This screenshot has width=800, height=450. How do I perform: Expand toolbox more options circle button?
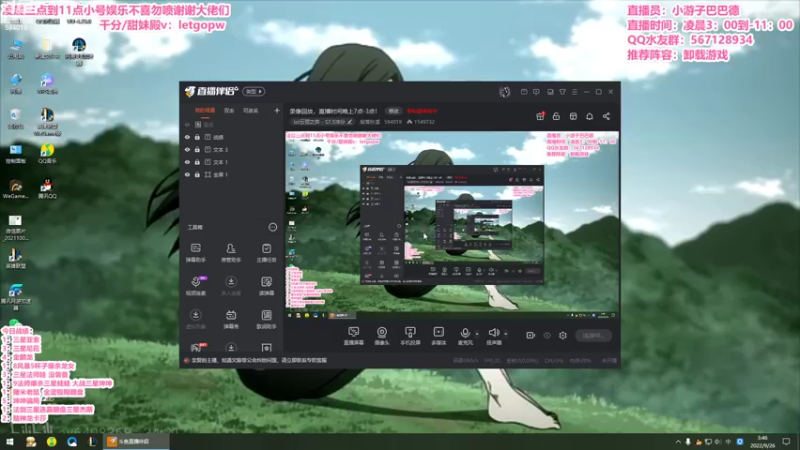[273, 227]
